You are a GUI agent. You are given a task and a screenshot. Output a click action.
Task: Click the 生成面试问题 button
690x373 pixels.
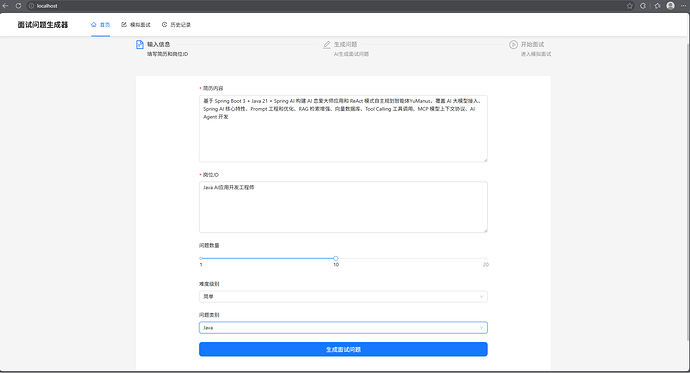coord(343,349)
